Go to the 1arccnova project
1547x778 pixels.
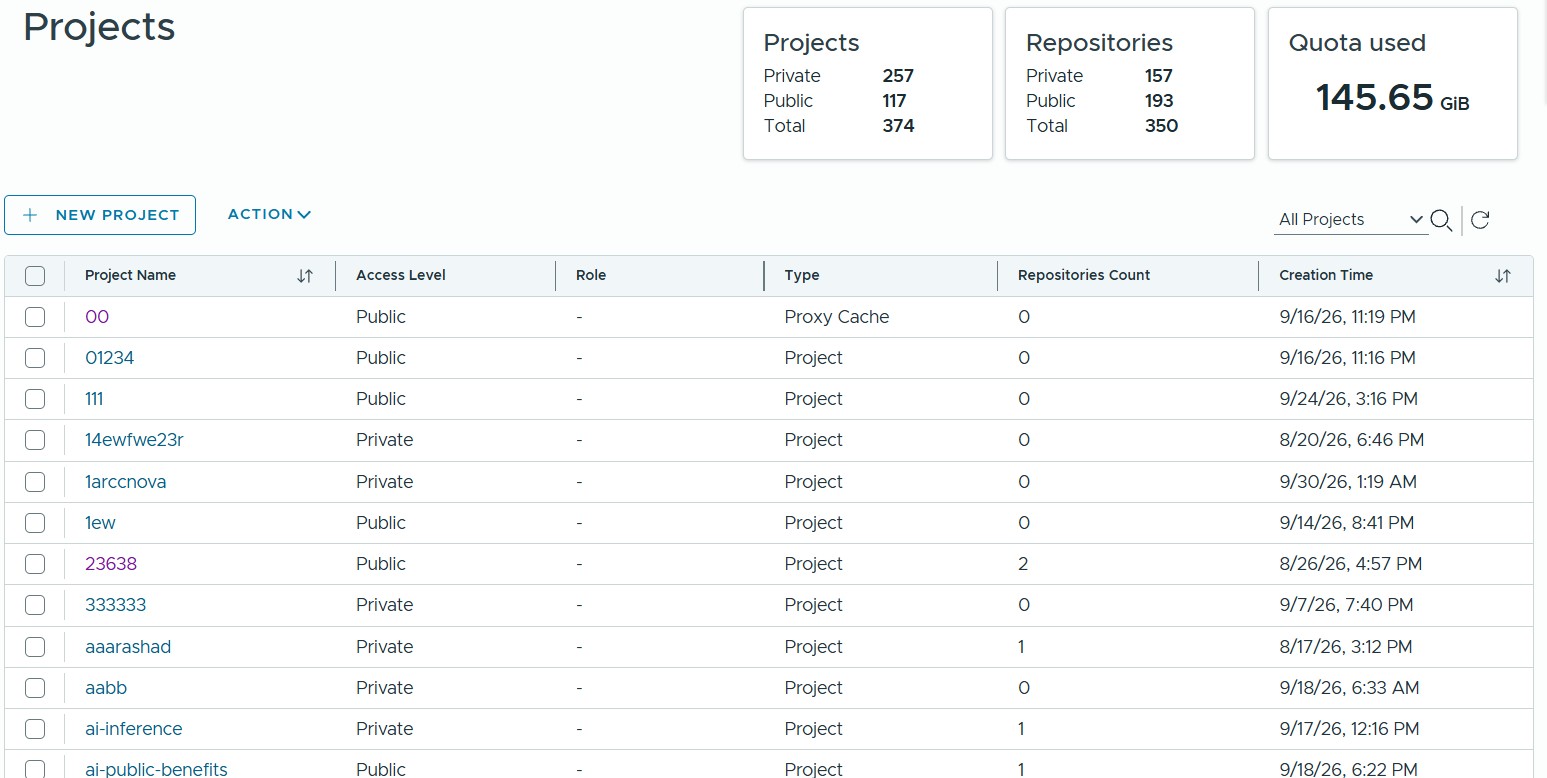[126, 482]
